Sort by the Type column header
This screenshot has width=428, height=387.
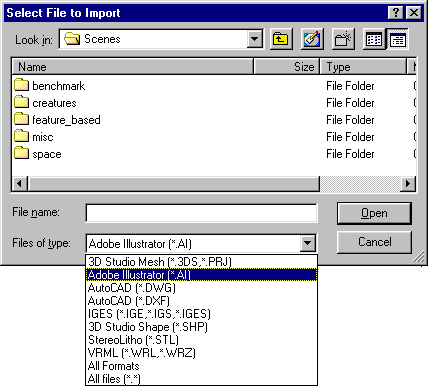point(363,67)
